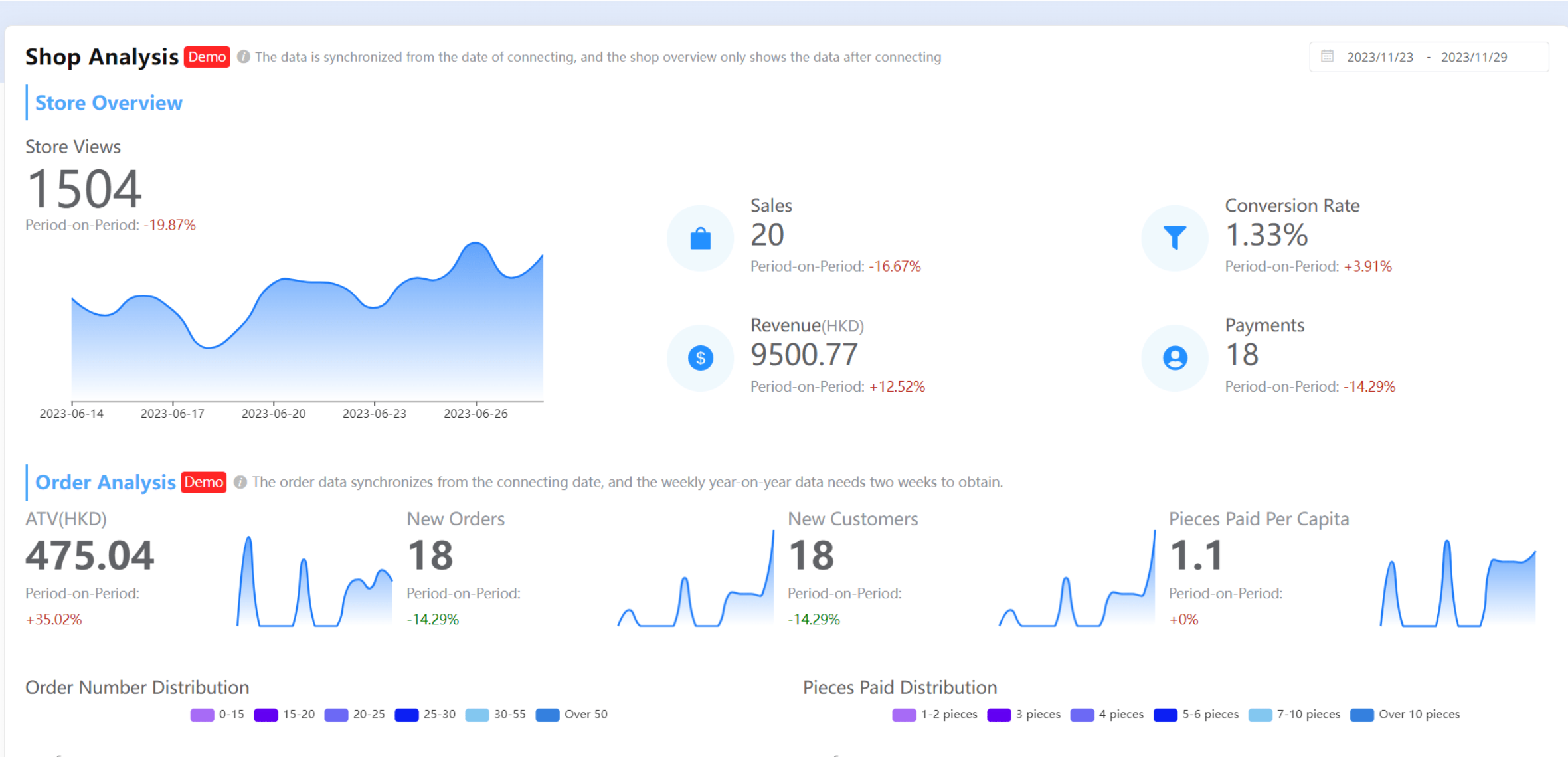Click the Conversion Rate funnel icon
This screenshot has height=757, width=1568.
click(1174, 237)
